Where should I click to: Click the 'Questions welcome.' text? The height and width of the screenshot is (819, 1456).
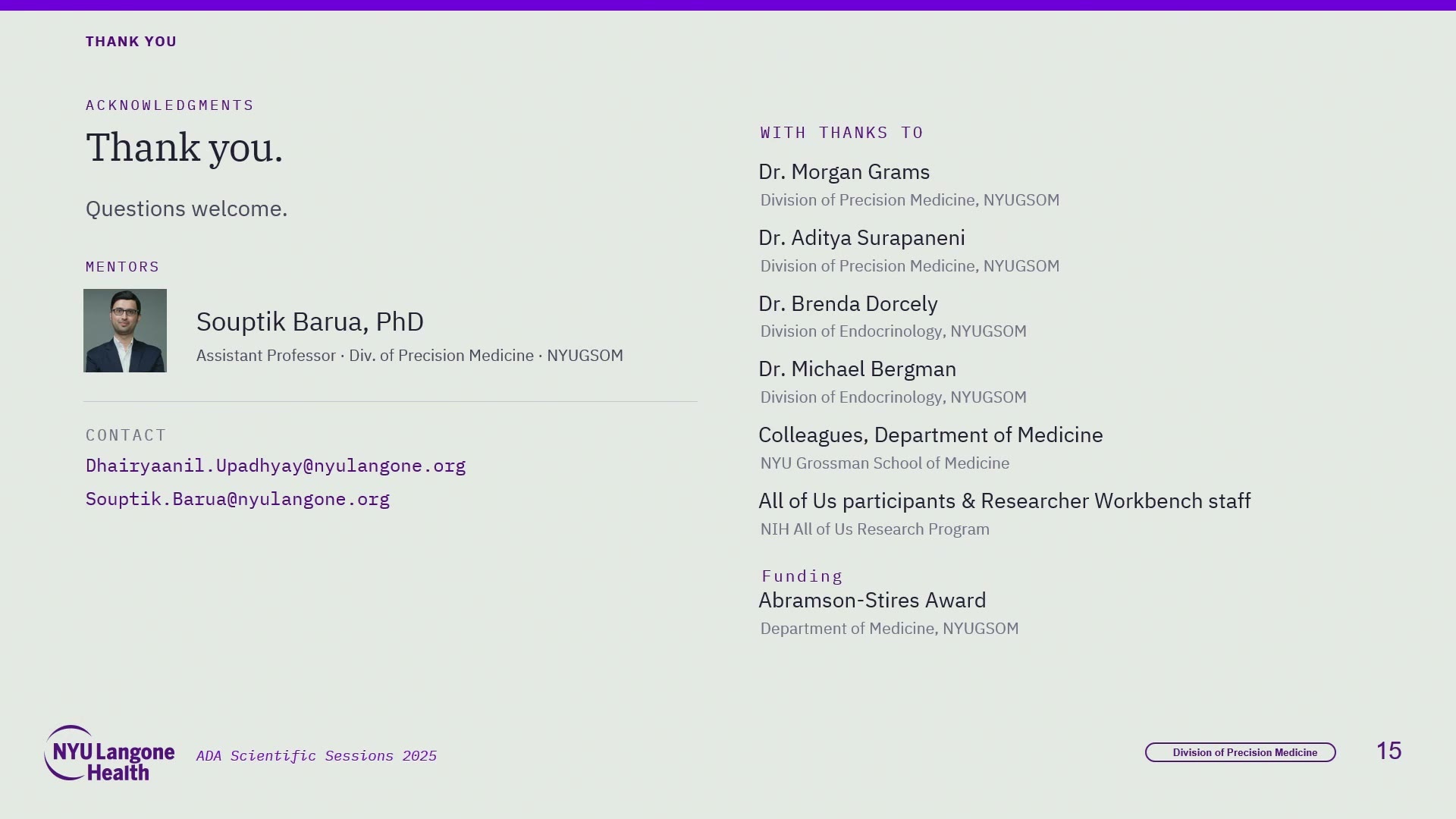point(187,209)
